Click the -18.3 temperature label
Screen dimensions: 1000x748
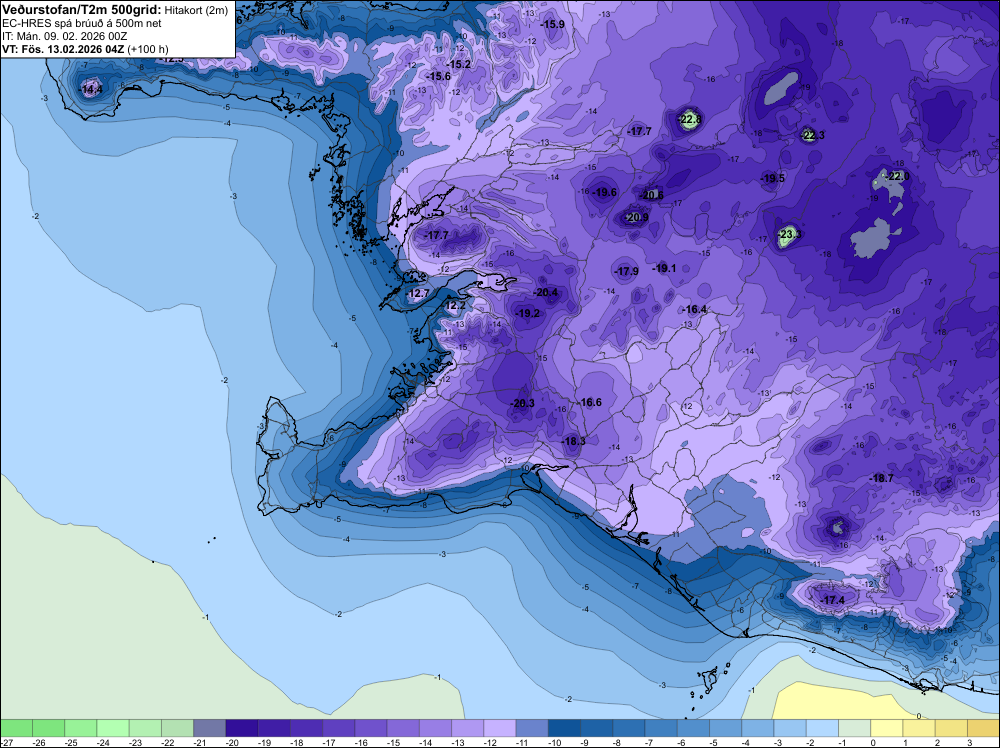(x=573, y=441)
